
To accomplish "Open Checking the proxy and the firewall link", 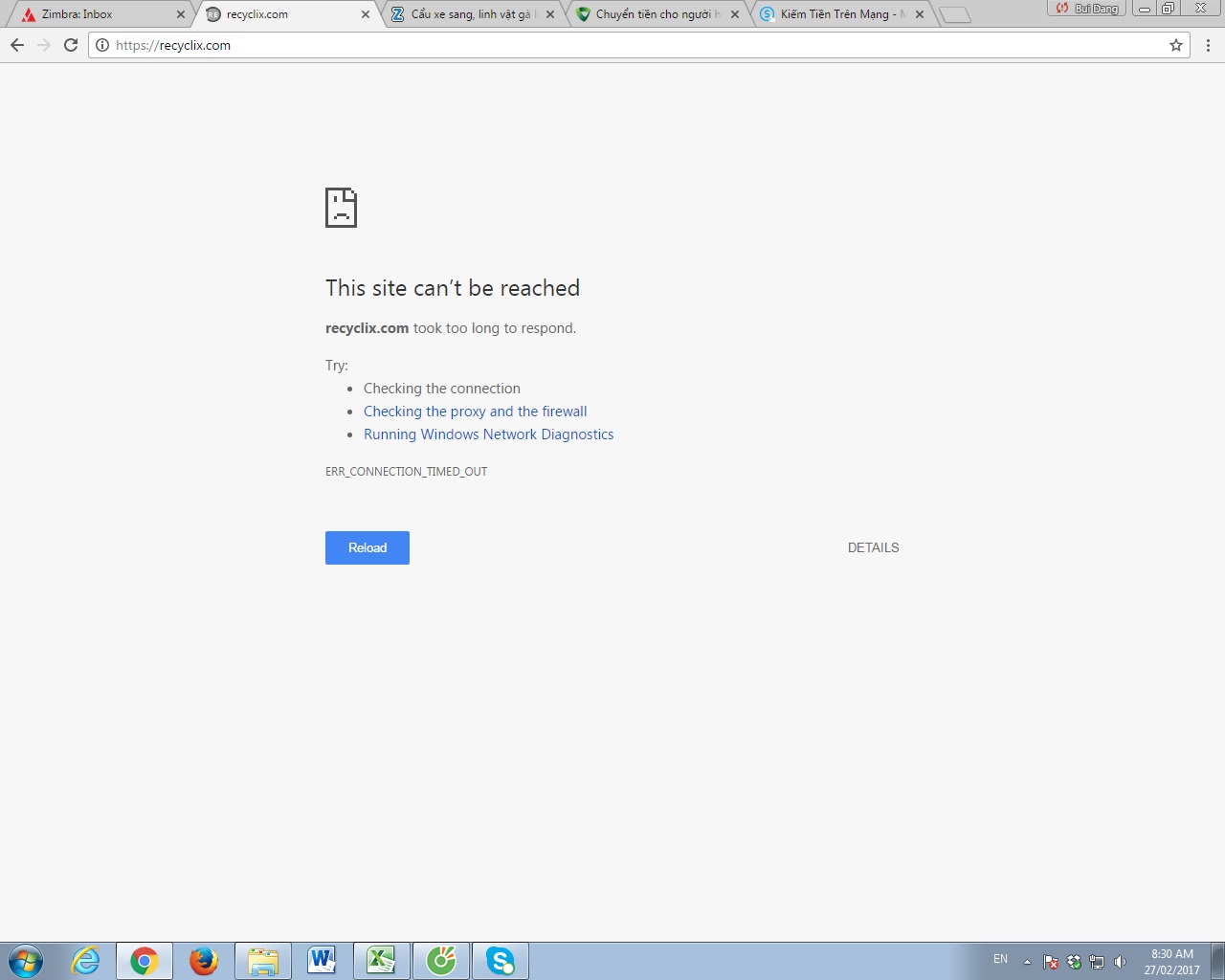I will pyautogui.click(x=476, y=412).
